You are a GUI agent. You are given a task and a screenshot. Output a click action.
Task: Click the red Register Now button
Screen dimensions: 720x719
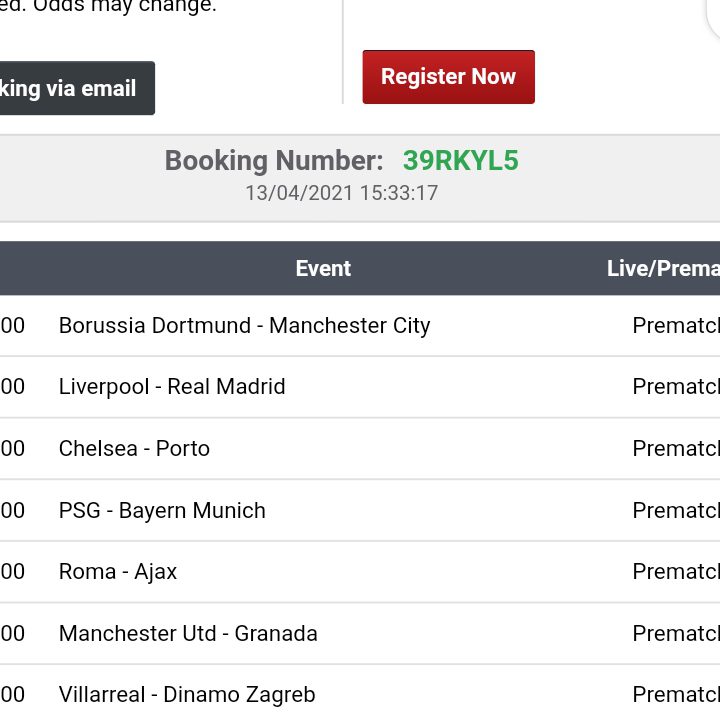[x=448, y=77]
